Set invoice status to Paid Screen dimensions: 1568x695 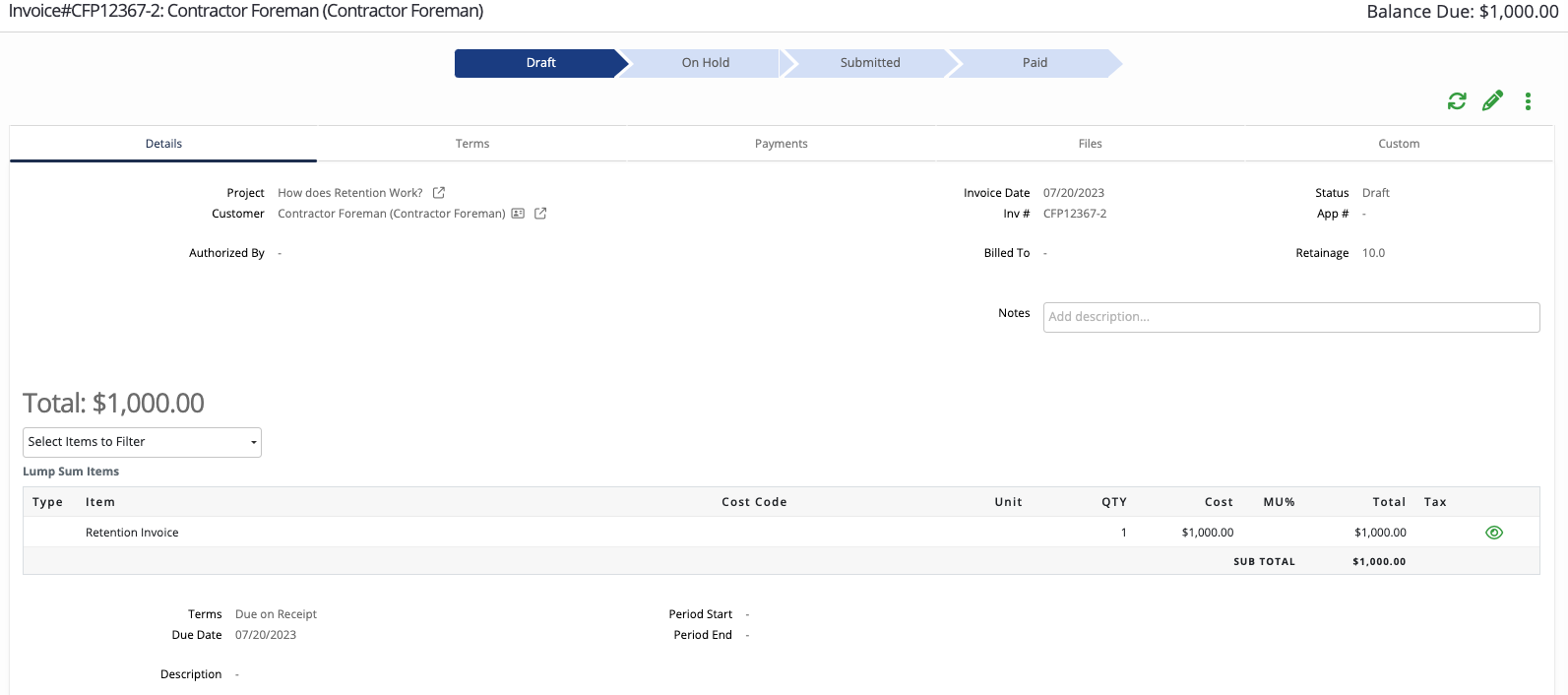click(x=1035, y=63)
